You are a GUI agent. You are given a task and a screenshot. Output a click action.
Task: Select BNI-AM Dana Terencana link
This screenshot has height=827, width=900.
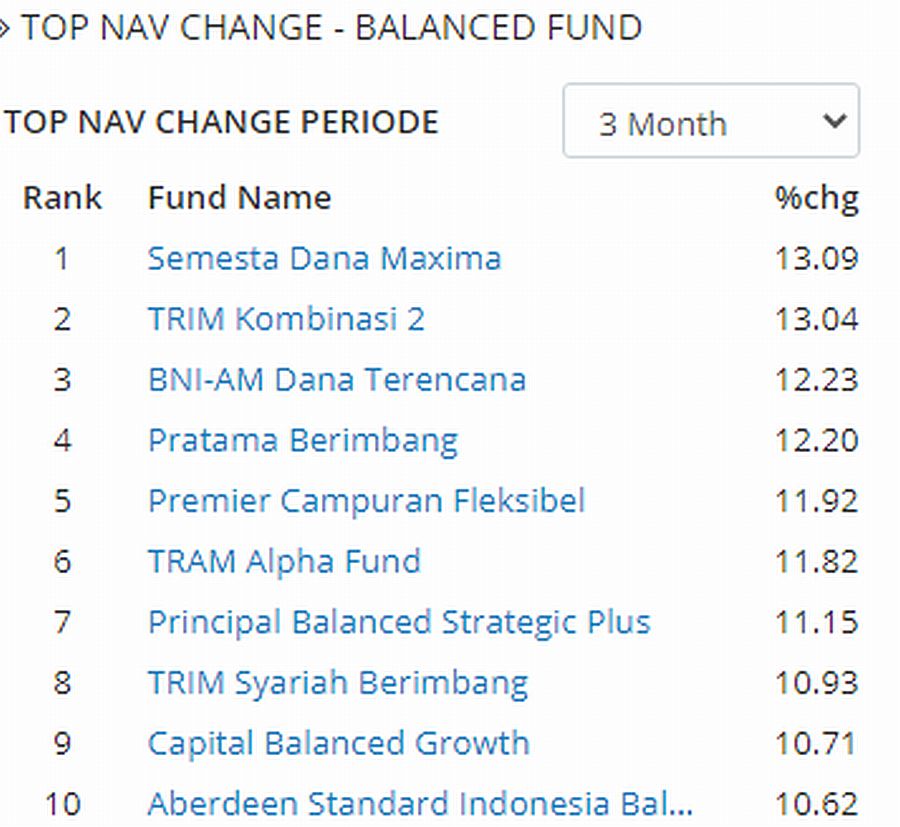tap(336, 380)
